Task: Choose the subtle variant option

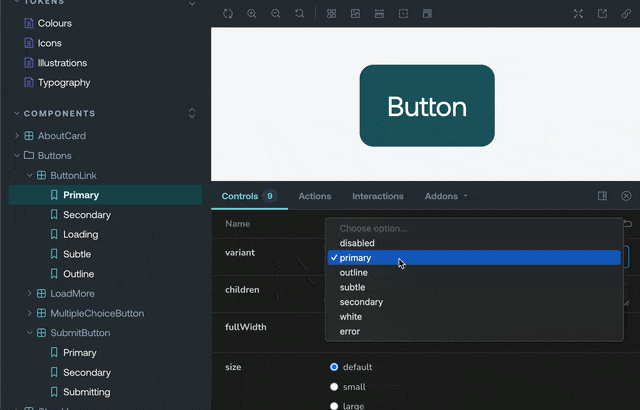Action: pyautogui.click(x=474, y=287)
